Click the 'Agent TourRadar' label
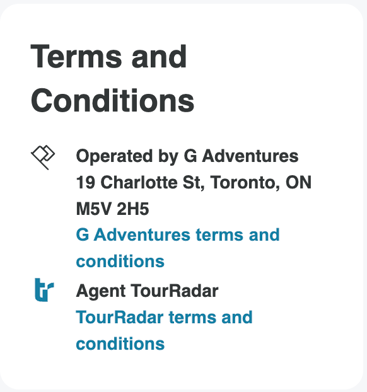 tap(147, 291)
